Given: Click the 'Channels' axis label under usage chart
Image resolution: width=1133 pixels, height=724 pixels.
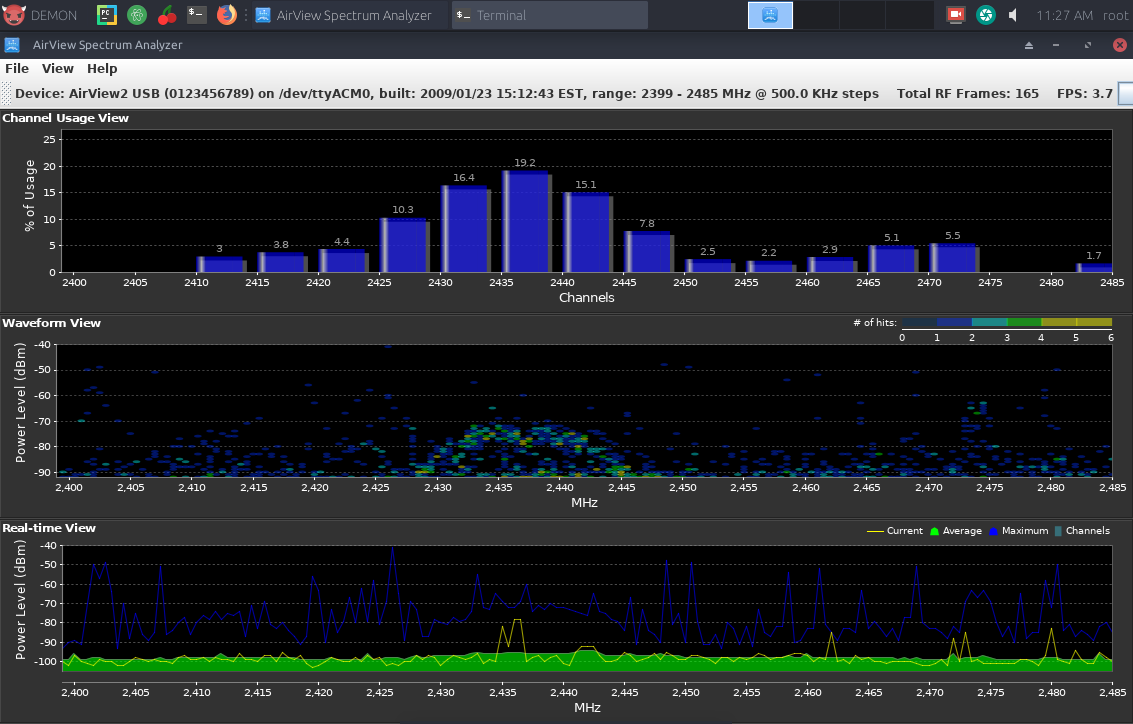Looking at the screenshot, I should tap(587, 298).
